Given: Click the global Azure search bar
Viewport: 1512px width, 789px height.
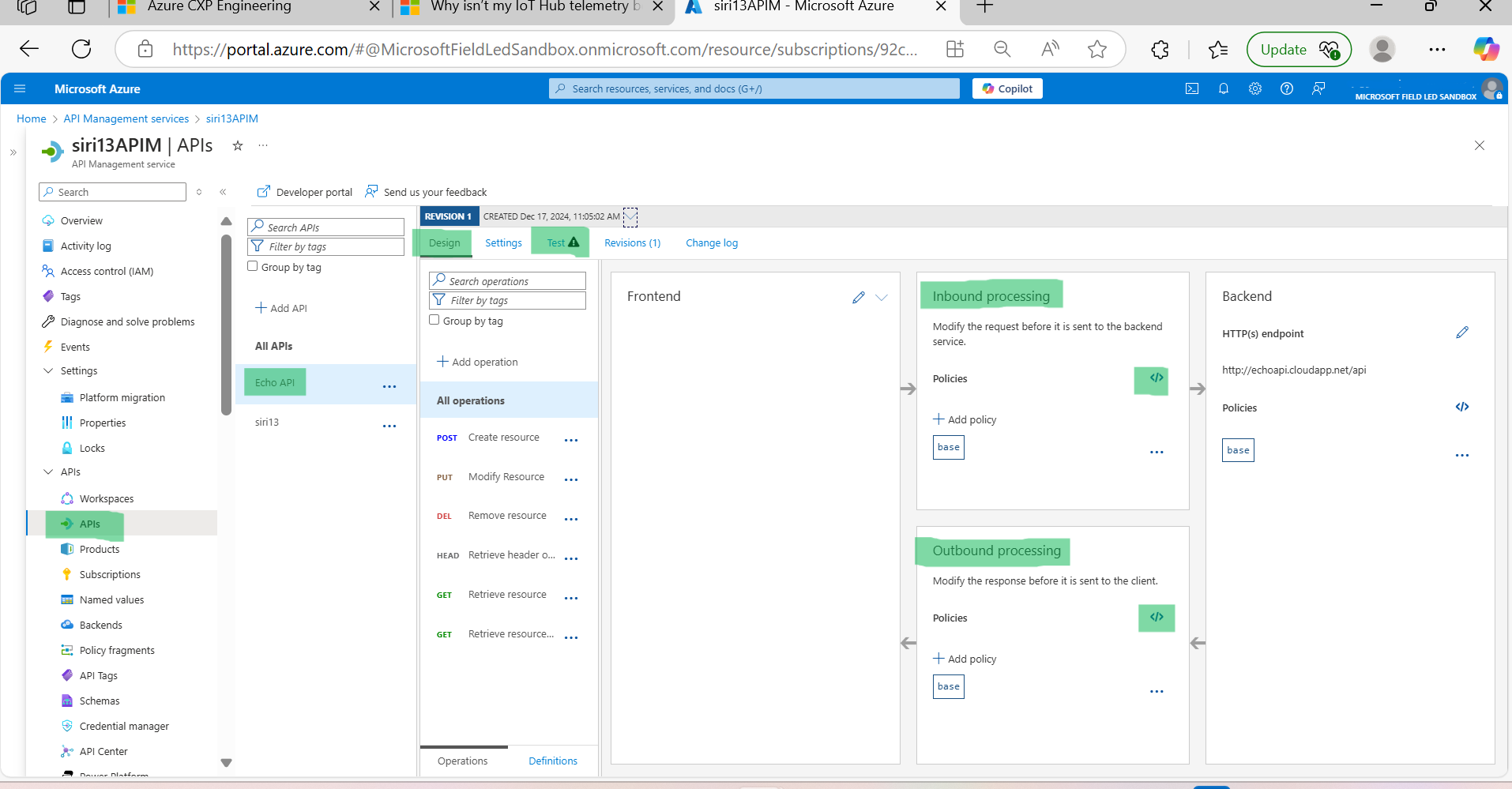Looking at the screenshot, I should point(754,88).
